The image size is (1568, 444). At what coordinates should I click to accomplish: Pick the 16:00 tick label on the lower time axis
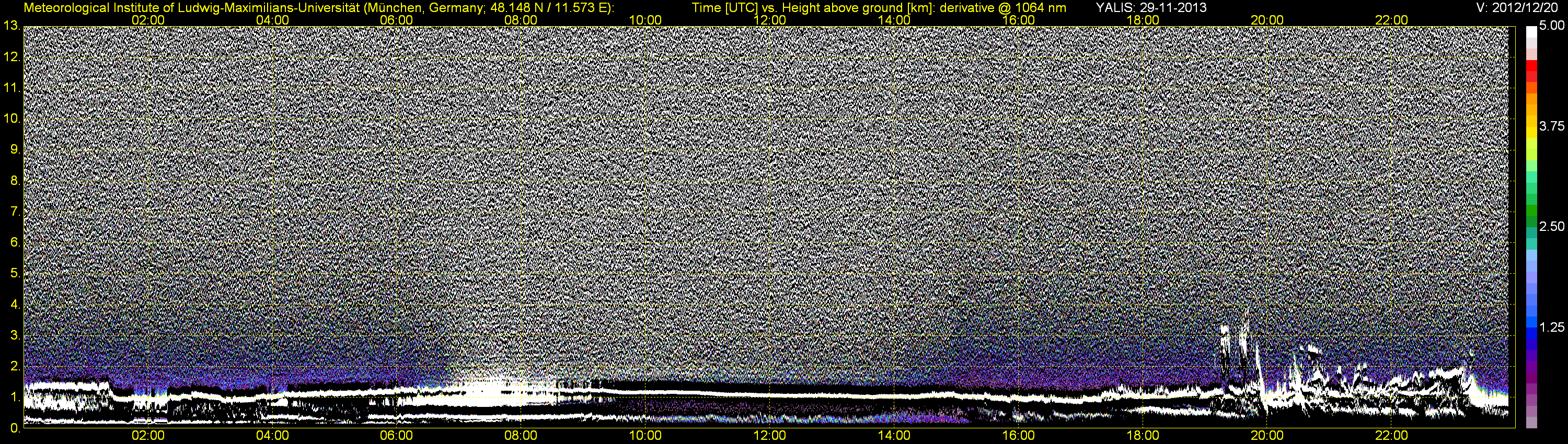tap(1018, 436)
